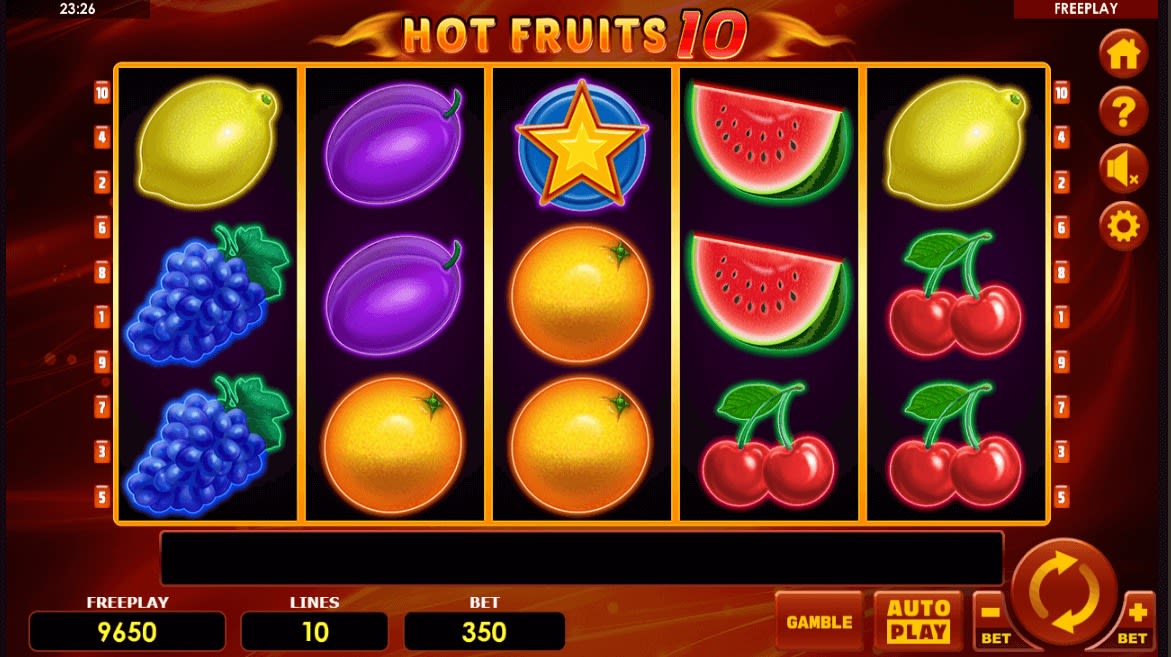Click the star scatter symbol
The image size is (1171, 657).
pyautogui.click(x=581, y=144)
